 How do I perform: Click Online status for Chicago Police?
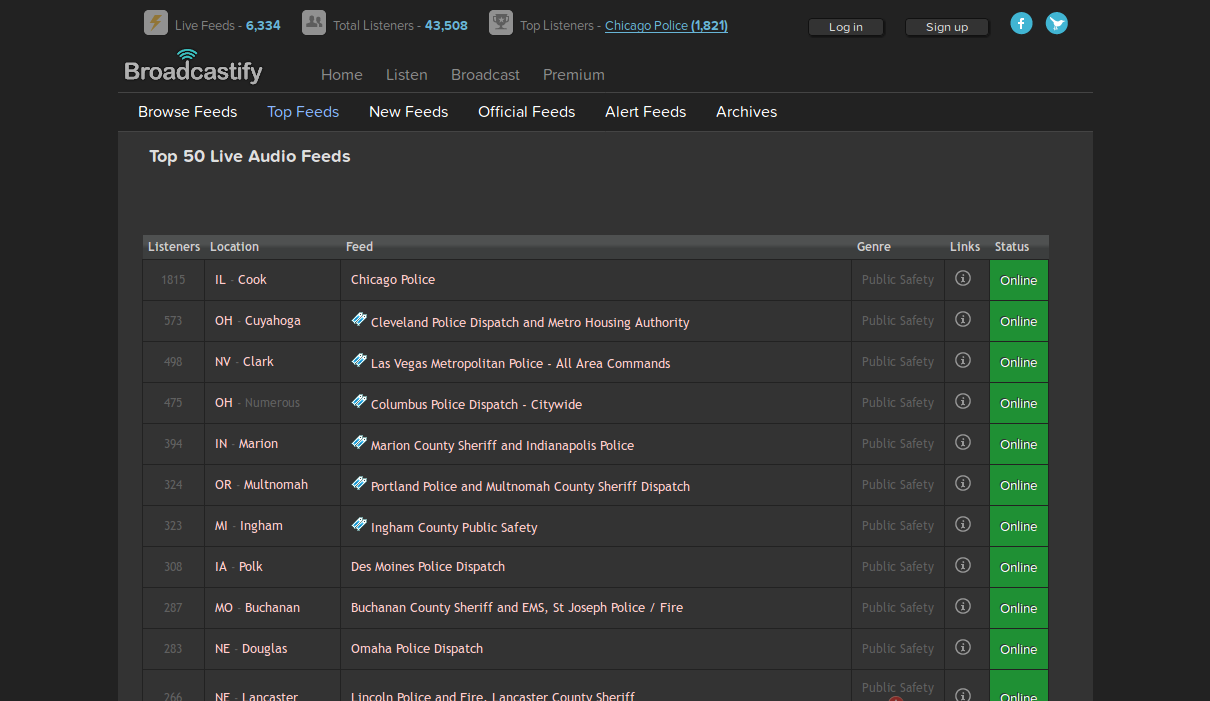click(x=1019, y=280)
